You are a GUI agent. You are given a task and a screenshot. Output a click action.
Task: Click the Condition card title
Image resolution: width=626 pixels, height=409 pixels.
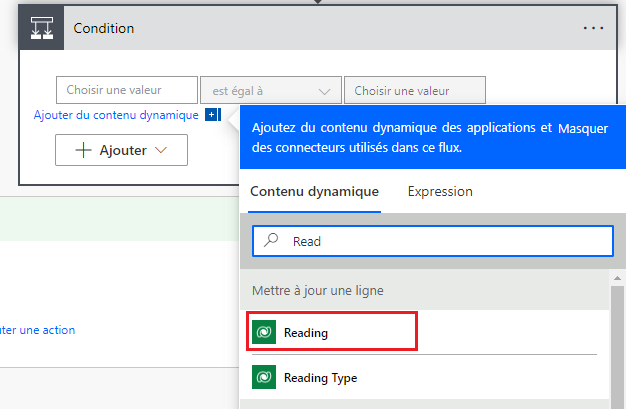click(104, 28)
